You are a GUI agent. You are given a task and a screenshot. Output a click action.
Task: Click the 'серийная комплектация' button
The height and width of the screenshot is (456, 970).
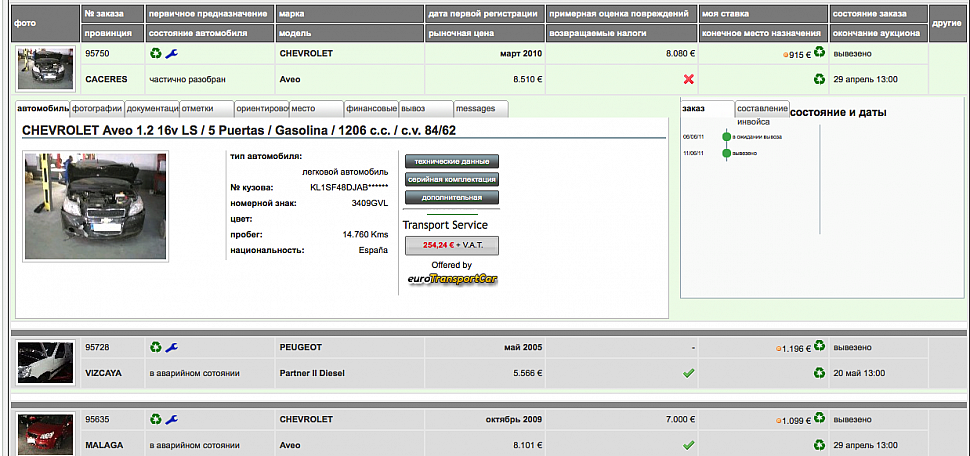(x=452, y=179)
